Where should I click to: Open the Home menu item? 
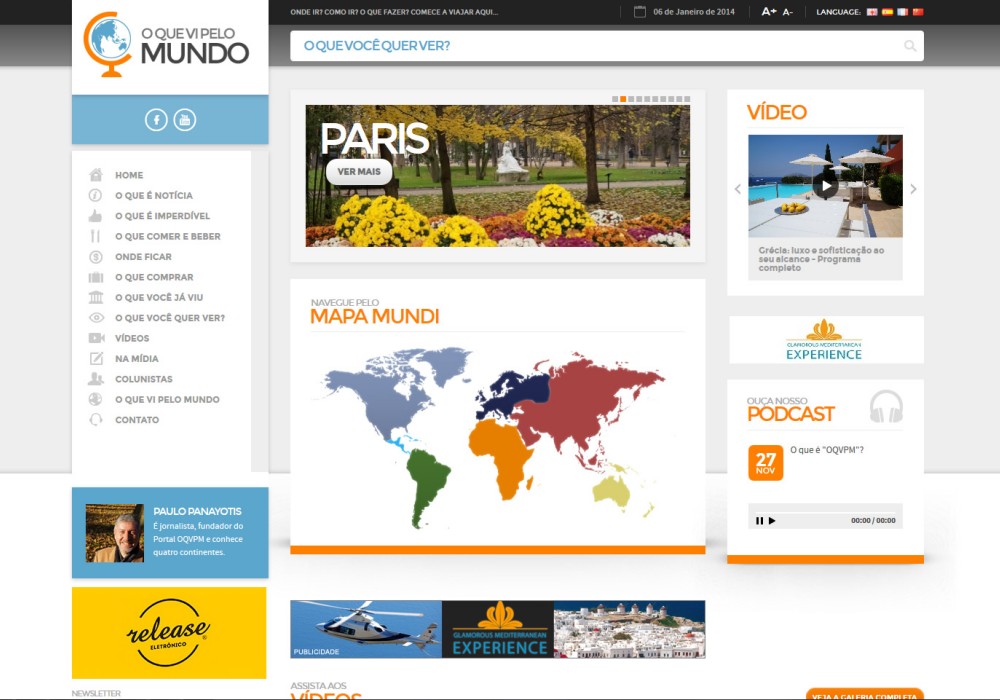pos(129,175)
